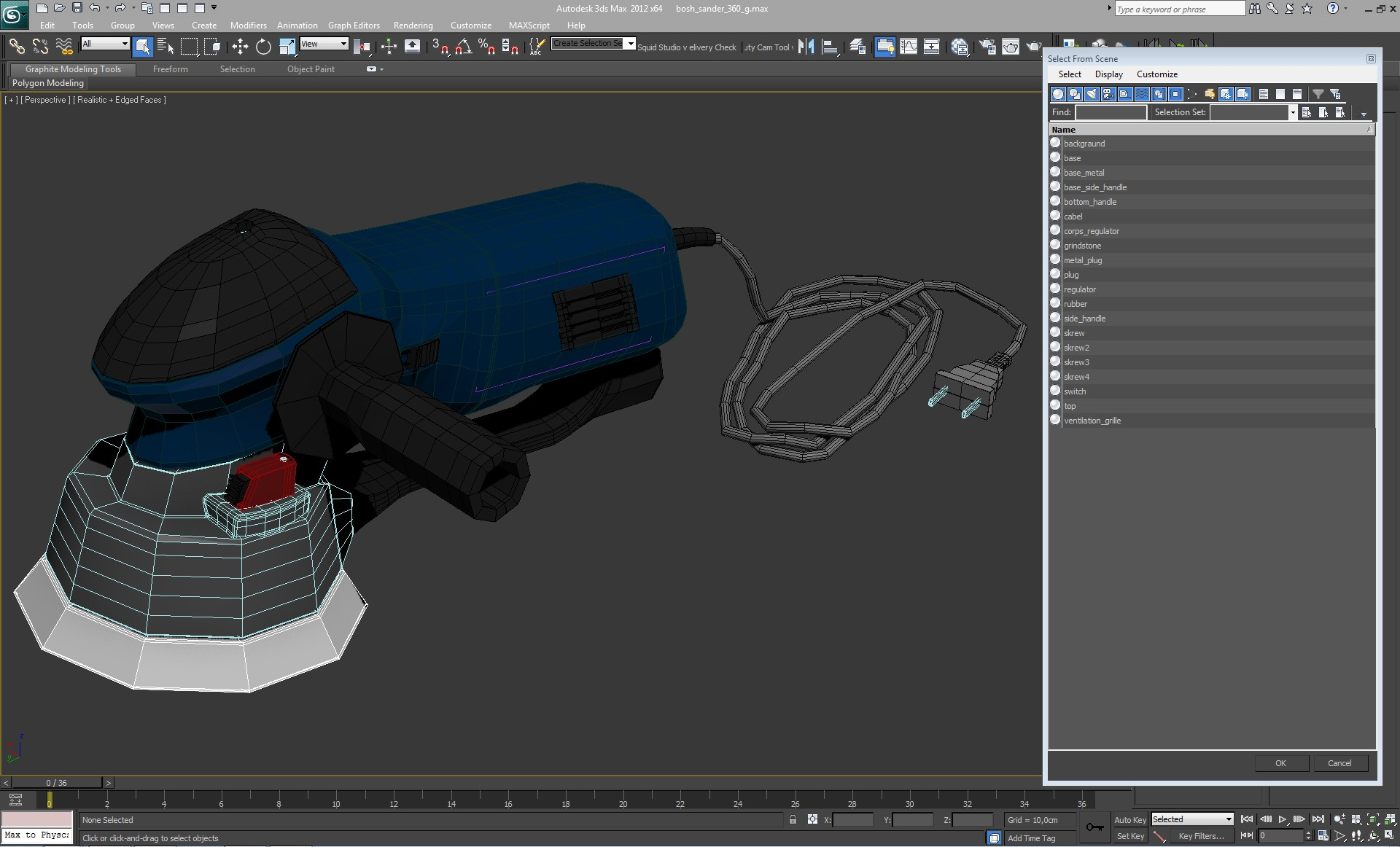This screenshot has width=1400, height=847.
Task: Click the Rendered Frame Window teapot icon
Action: tap(1011, 47)
